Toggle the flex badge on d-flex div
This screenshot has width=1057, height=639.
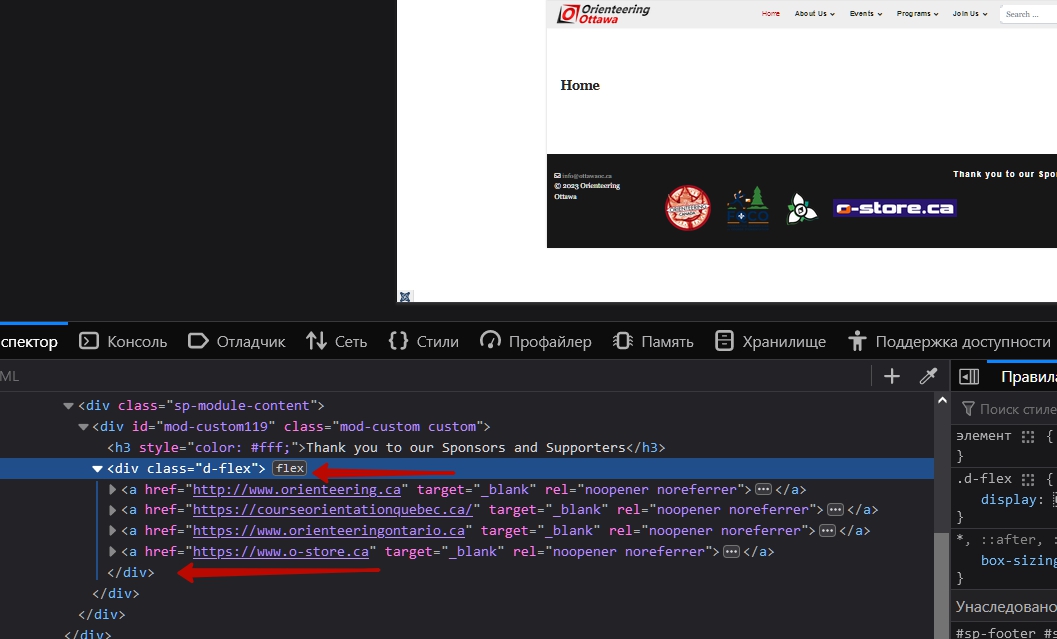(290, 469)
